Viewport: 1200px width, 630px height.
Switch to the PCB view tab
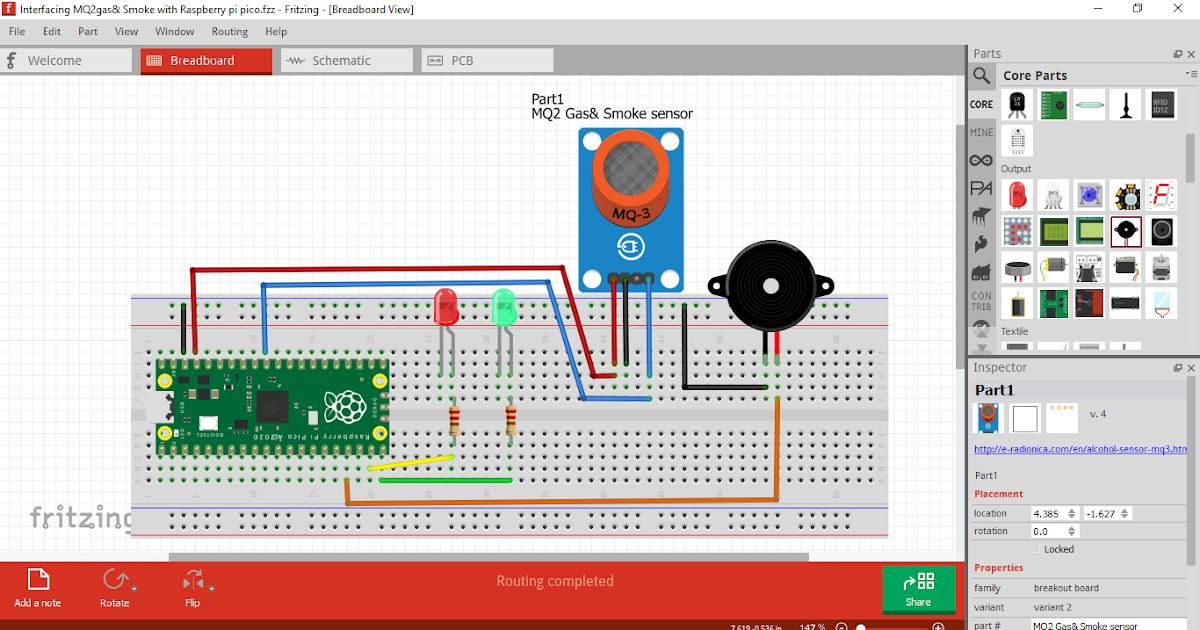(487, 60)
